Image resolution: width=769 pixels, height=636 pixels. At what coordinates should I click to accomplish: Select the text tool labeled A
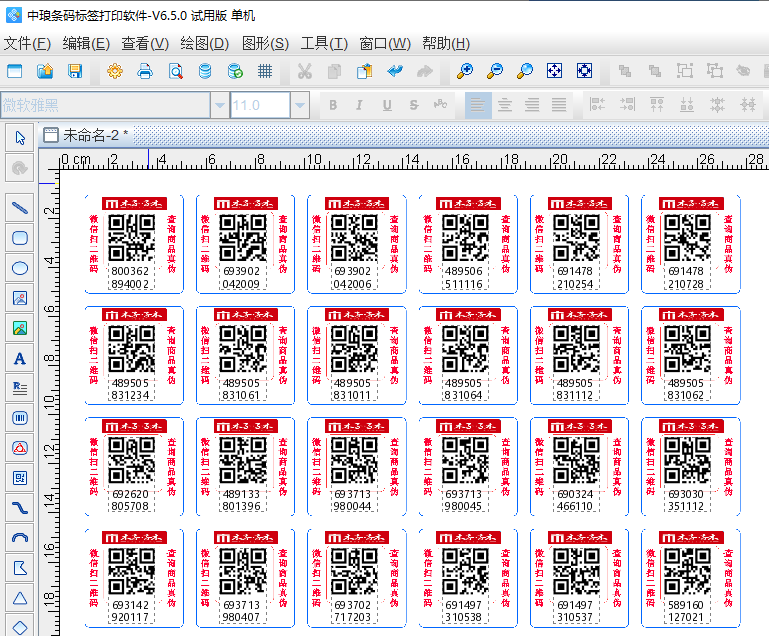(x=19, y=358)
